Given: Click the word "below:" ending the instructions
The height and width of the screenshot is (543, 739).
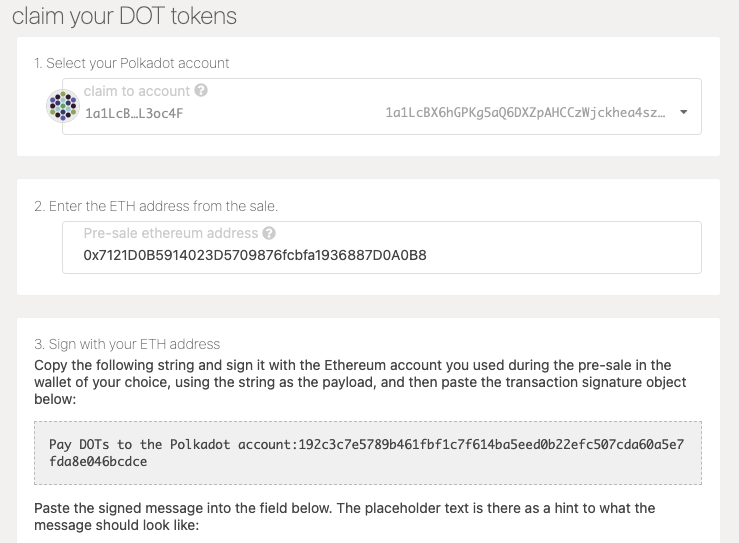Looking at the screenshot, I should pos(55,399).
